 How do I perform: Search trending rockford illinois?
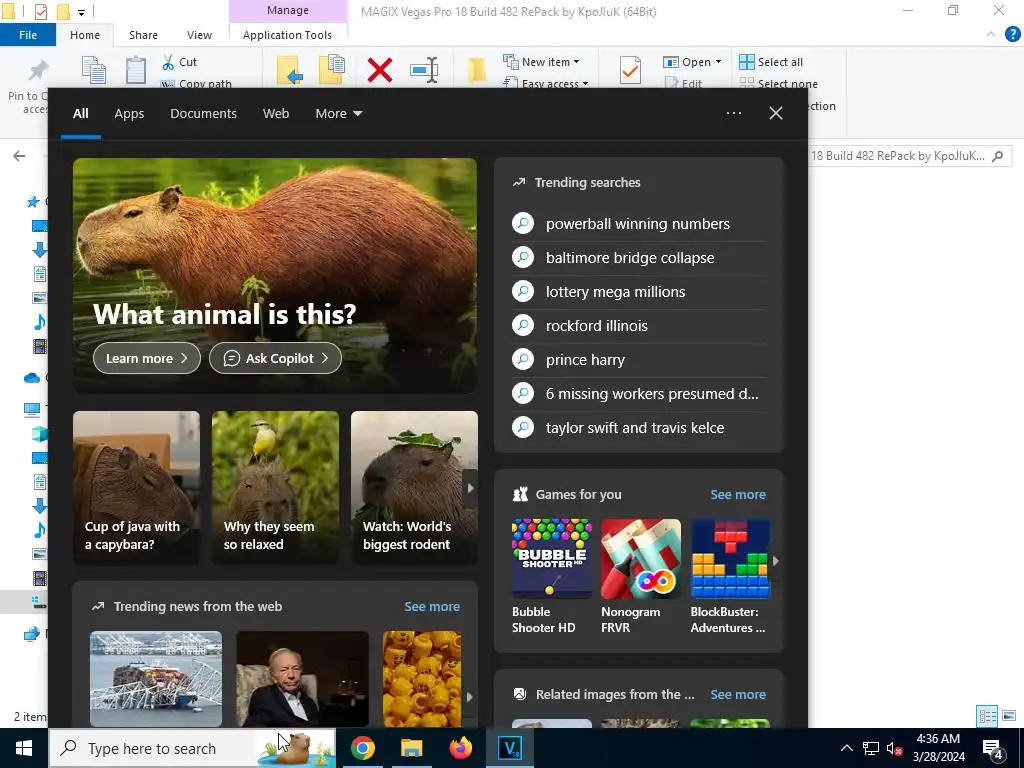(x=639, y=325)
